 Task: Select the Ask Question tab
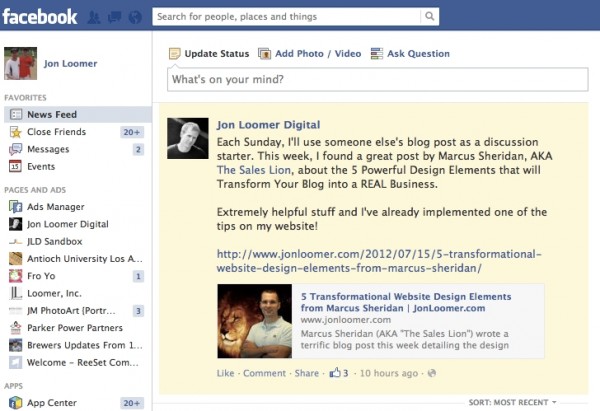pyautogui.click(x=410, y=54)
